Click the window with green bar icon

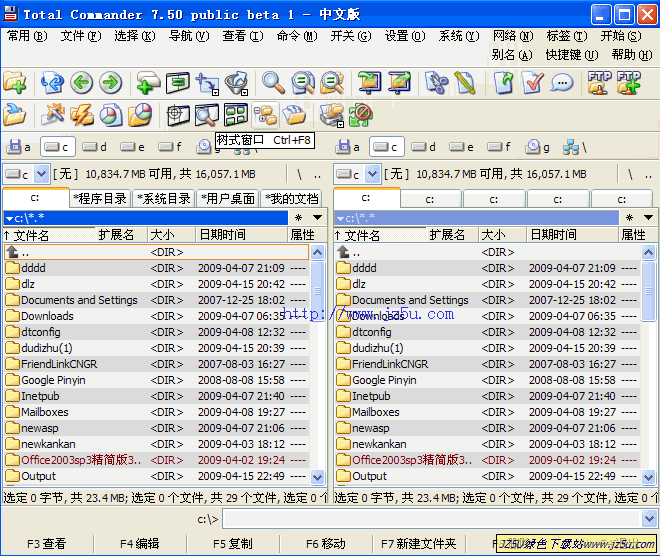pyautogui.click(x=177, y=82)
